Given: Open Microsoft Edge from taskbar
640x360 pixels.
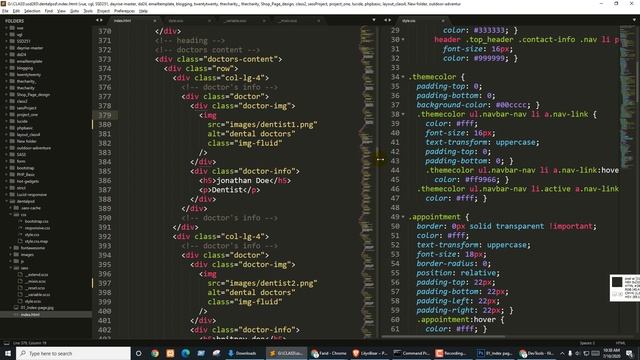Looking at the screenshot, I should pos(186,353).
